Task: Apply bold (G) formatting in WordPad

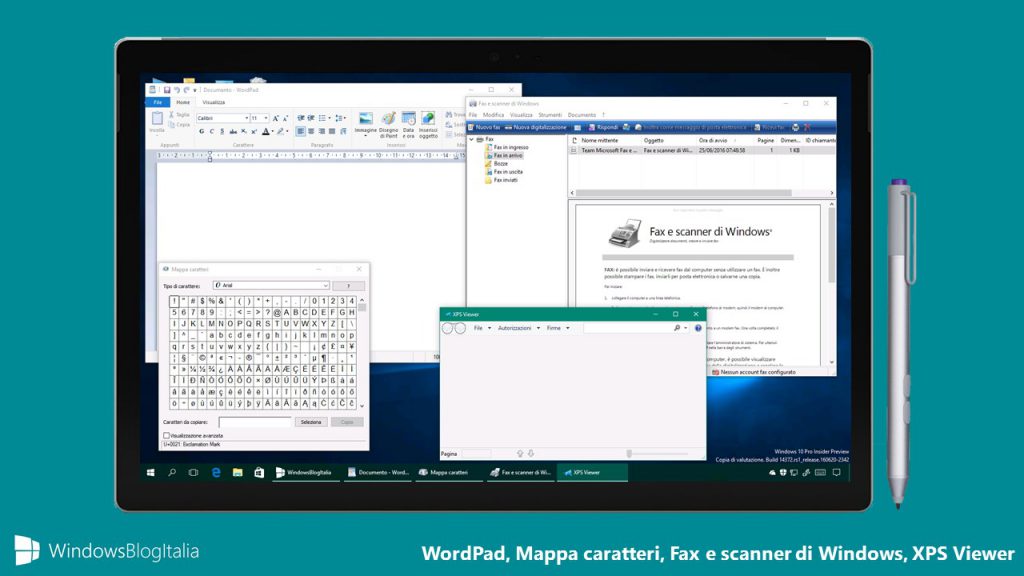Action: 201,131
